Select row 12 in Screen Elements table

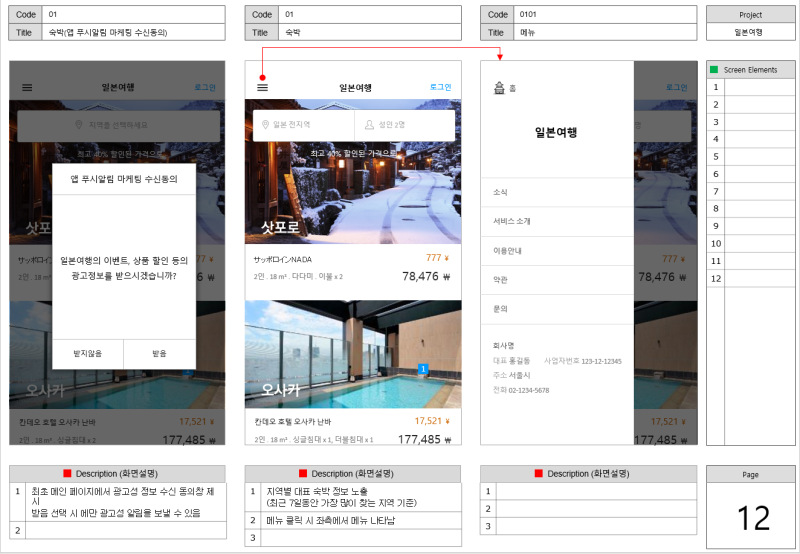pyautogui.click(x=751, y=279)
